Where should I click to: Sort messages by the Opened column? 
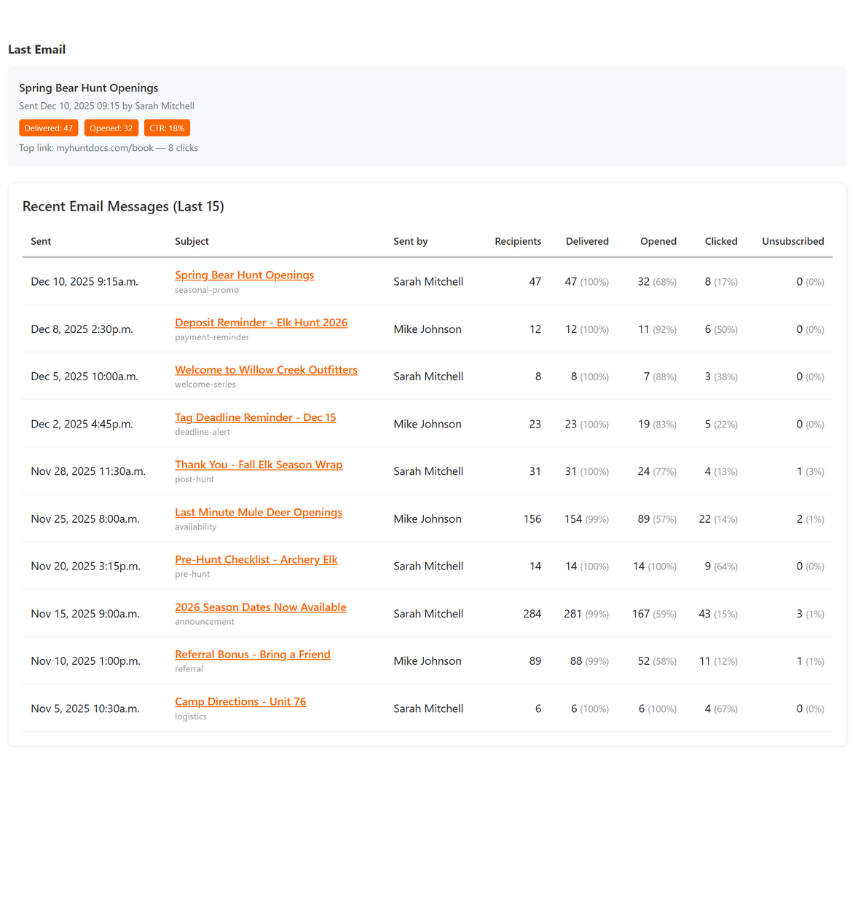(x=658, y=241)
